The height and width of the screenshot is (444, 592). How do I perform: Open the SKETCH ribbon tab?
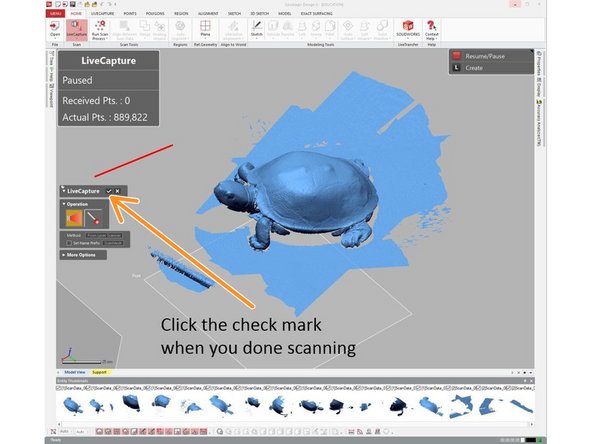click(234, 14)
